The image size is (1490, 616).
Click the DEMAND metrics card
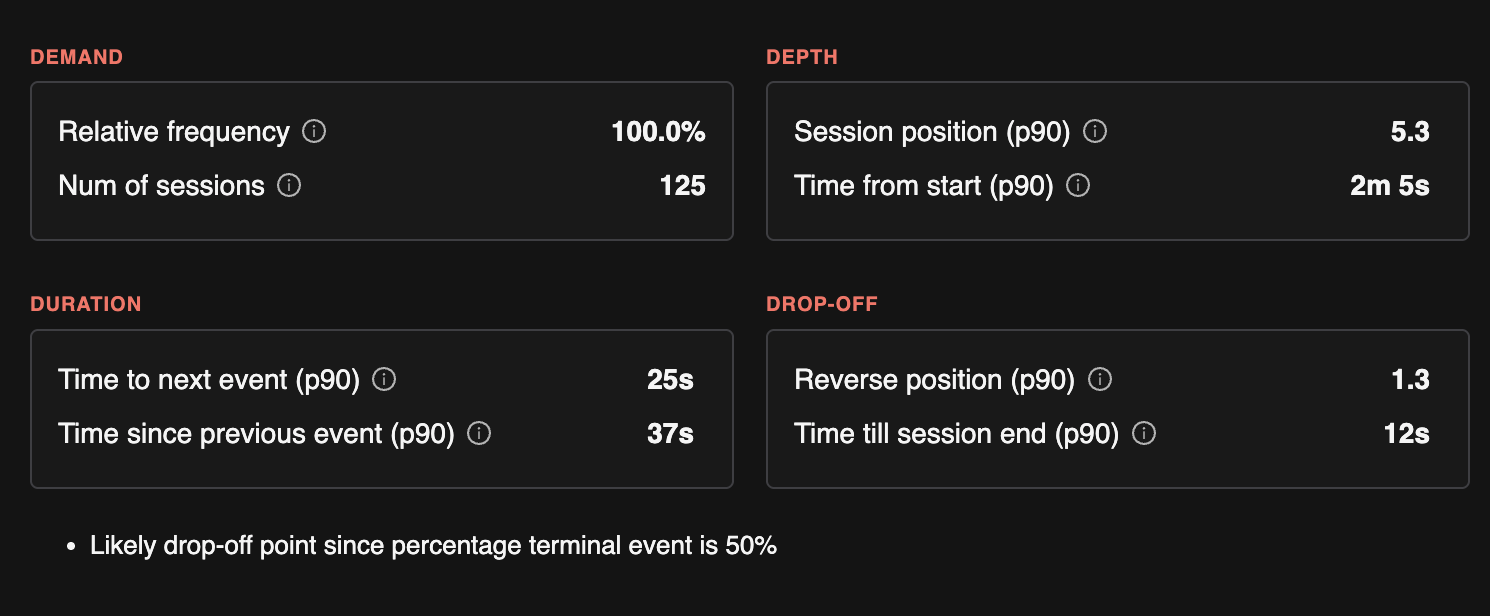pos(382,160)
